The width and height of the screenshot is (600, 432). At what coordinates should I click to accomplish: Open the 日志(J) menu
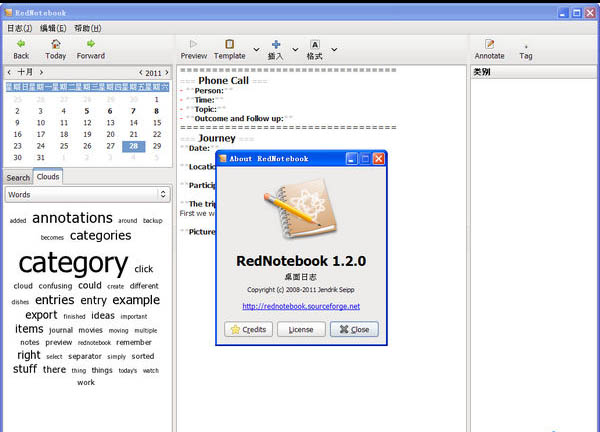(x=20, y=28)
